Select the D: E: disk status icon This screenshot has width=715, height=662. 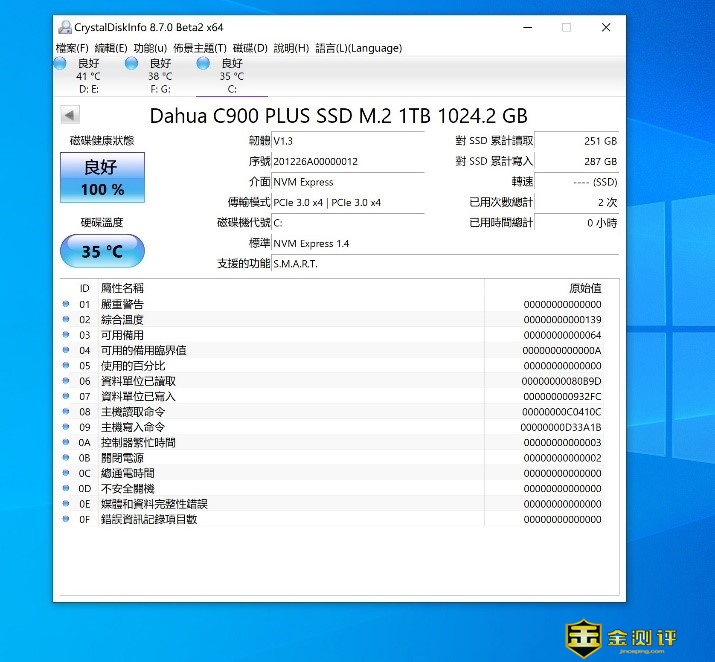pos(60,64)
